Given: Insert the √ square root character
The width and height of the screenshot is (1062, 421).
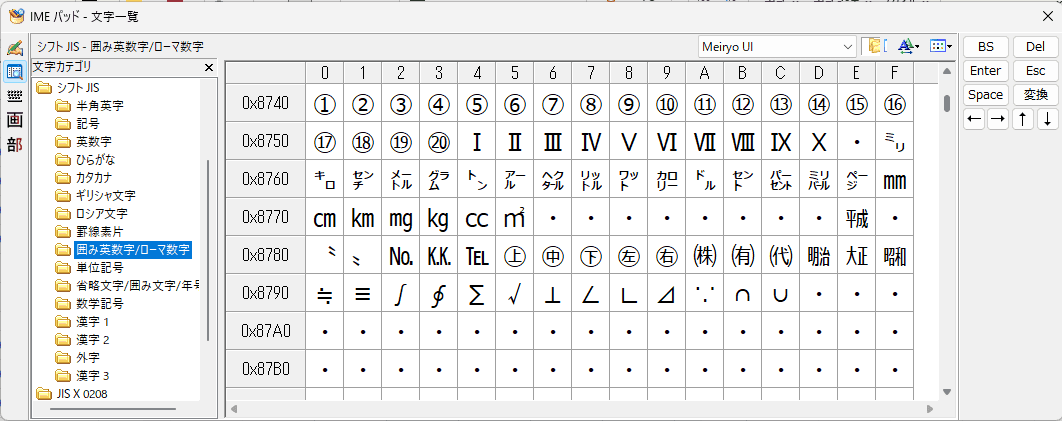Looking at the screenshot, I should (x=515, y=293).
